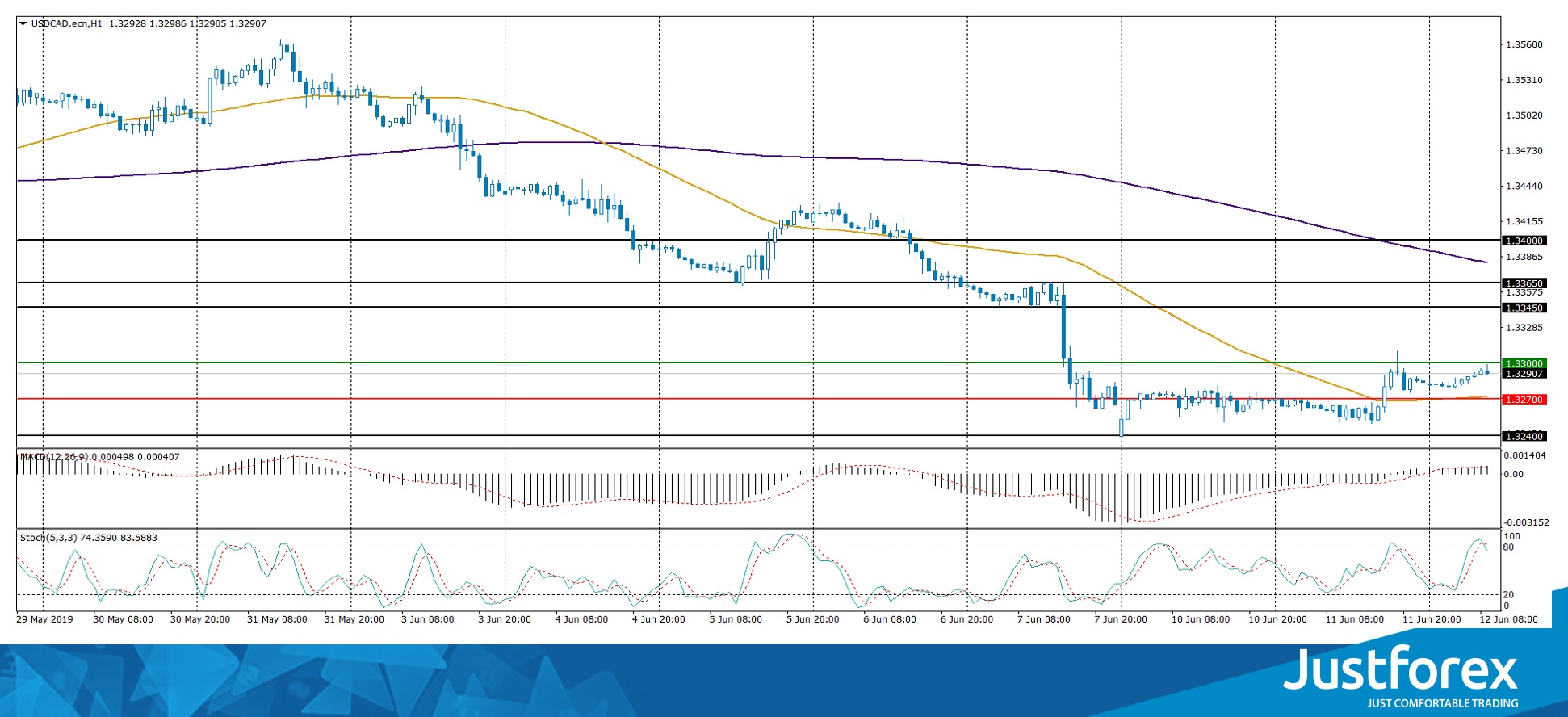Click the 3 Jun 20:00 time label

(x=505, y=620)
